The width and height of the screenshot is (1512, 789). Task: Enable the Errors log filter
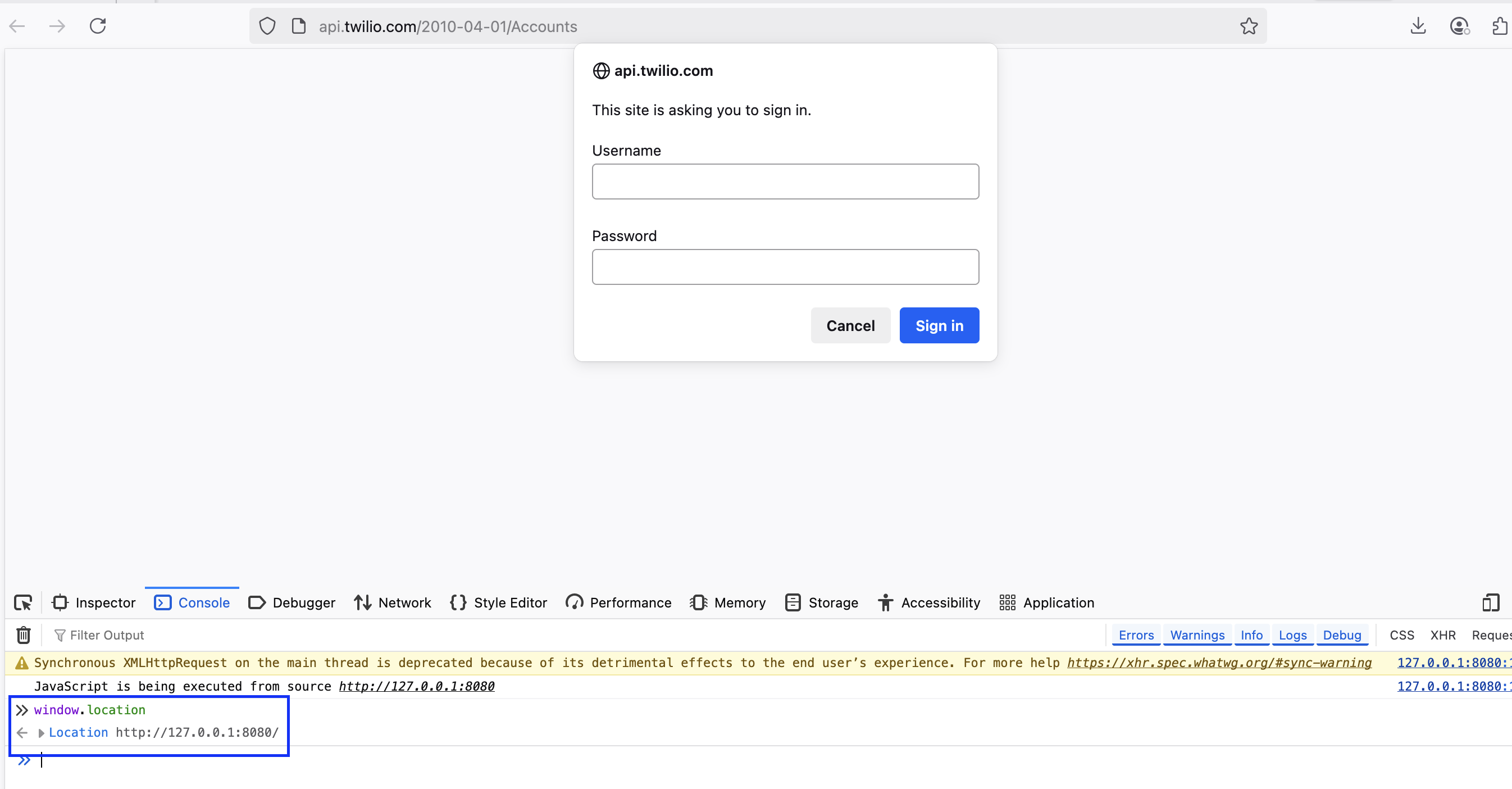1136,634
